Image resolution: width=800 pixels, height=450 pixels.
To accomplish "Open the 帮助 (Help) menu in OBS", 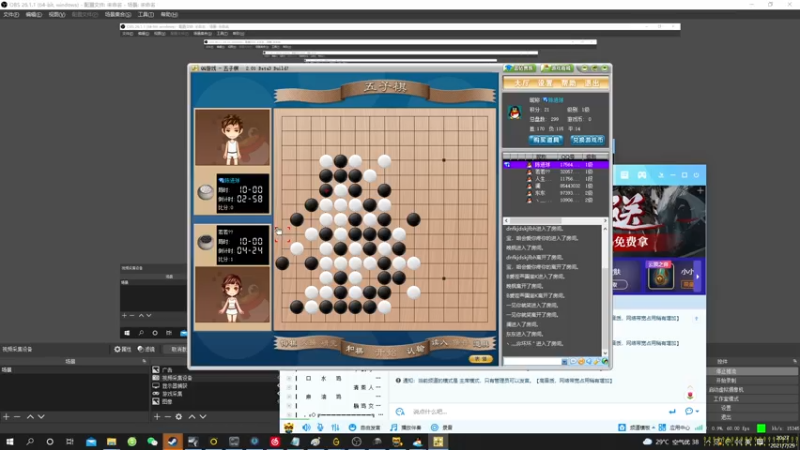I will tap(169, 14).
